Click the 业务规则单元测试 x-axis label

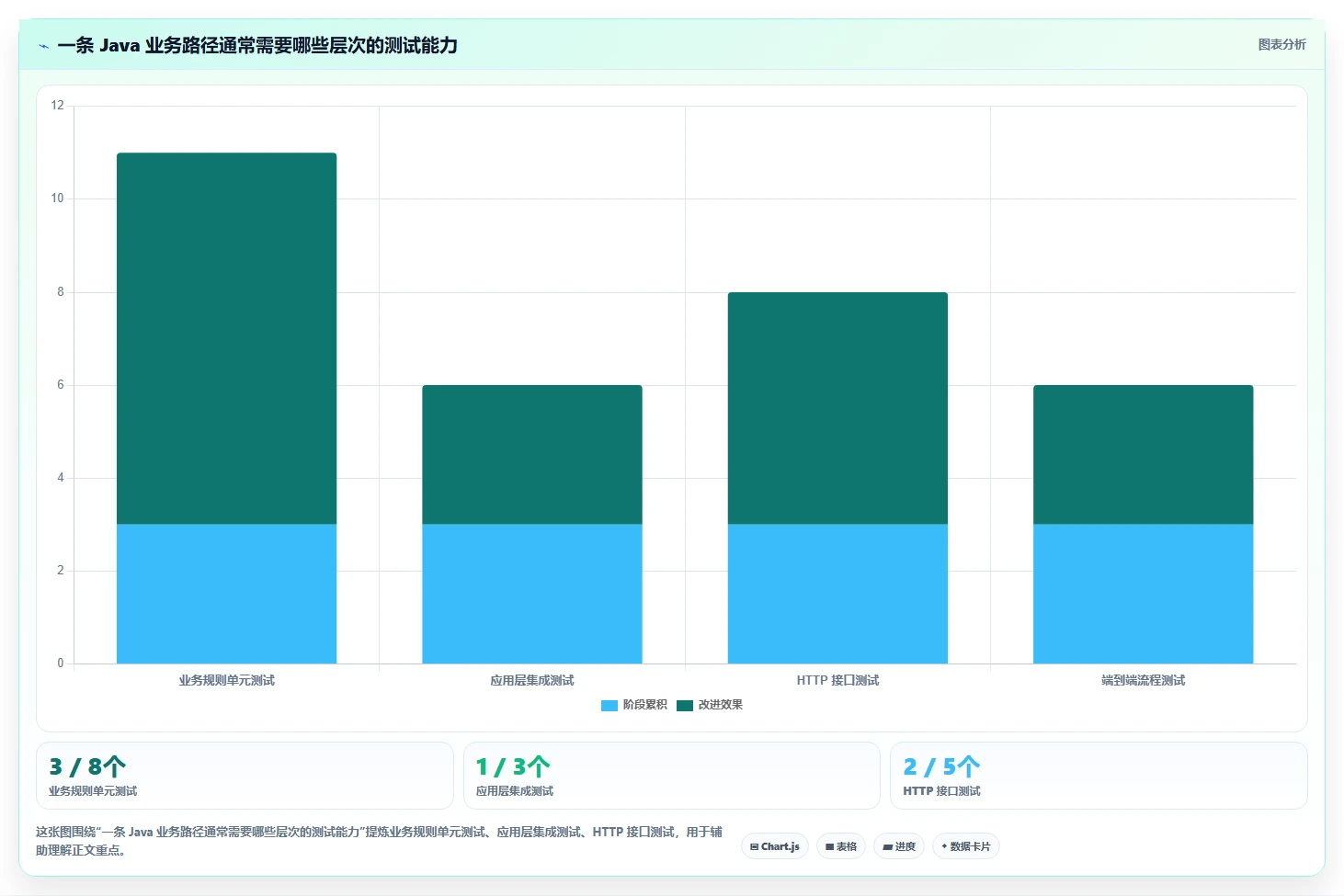click(x=226, y=680)
